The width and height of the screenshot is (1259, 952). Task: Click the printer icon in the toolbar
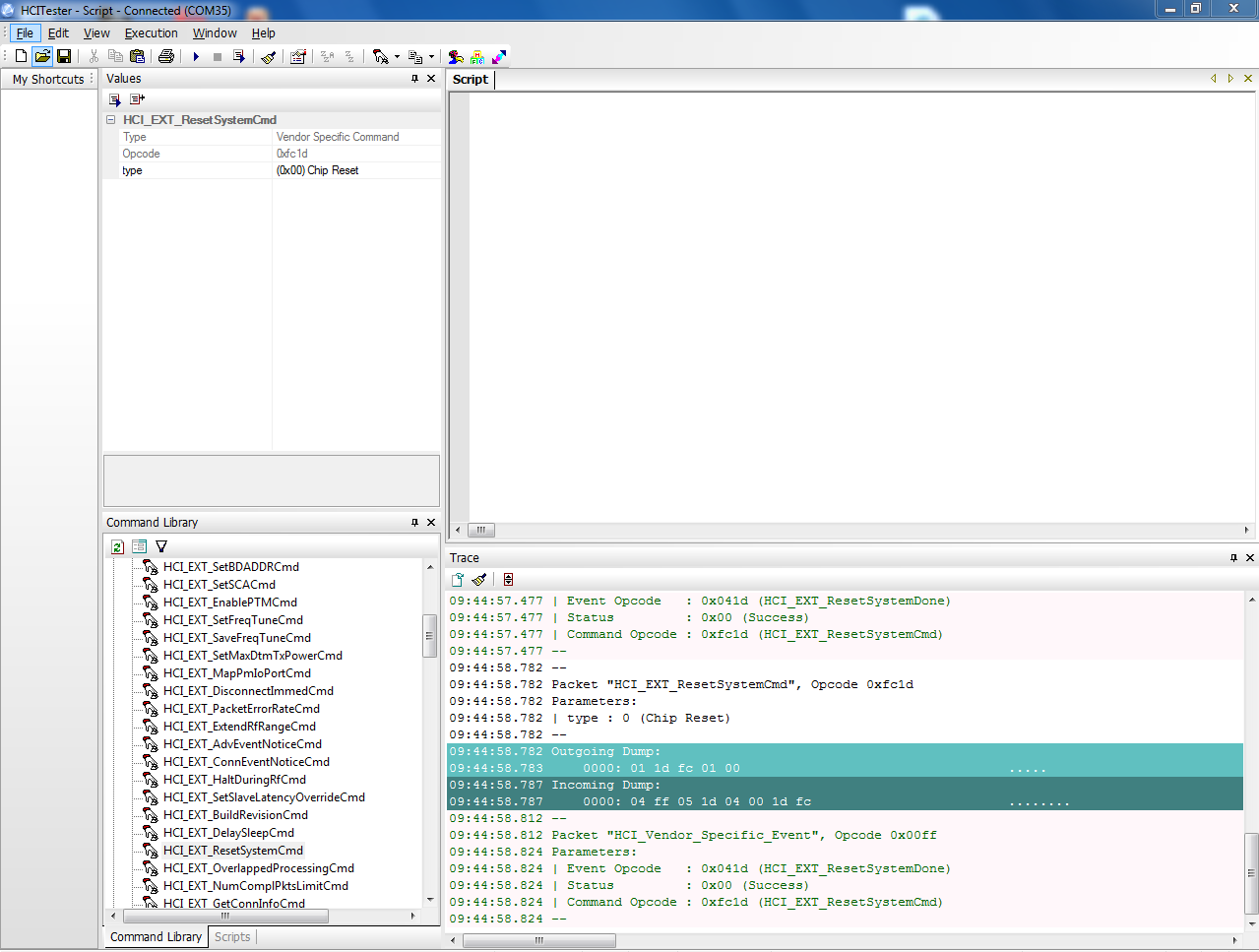pos(166,56)
